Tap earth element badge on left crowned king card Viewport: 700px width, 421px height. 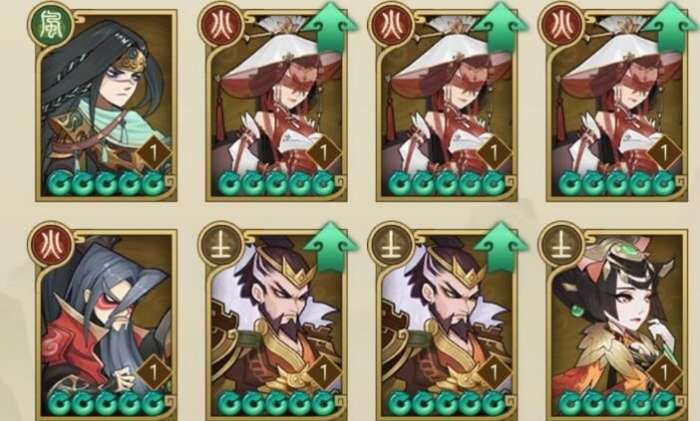(x=221, y=246)
